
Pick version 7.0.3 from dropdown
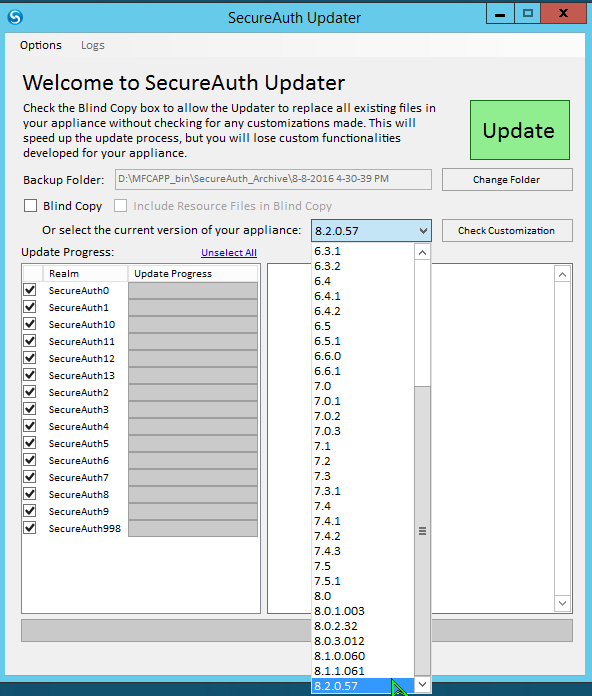(x=363, y=431)
